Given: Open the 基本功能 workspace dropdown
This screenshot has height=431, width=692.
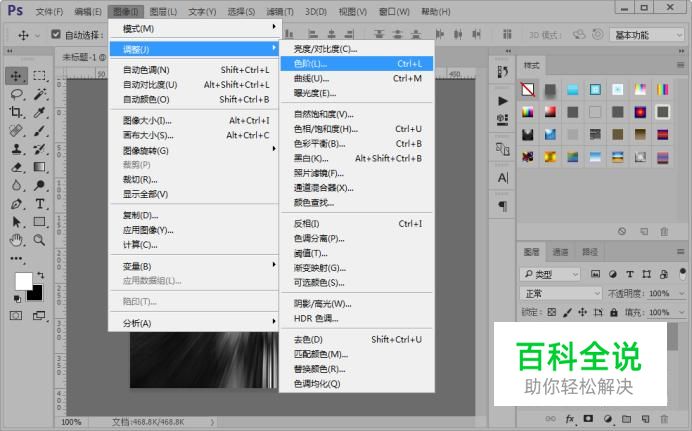Looking at the screenshot, I should pos(647,35).
